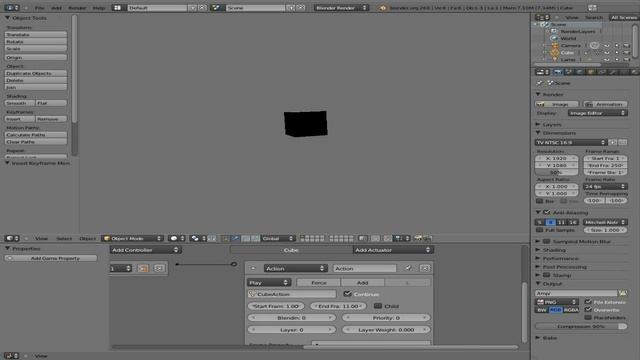
Task: Click the Translate button
Action: point(36,35)
